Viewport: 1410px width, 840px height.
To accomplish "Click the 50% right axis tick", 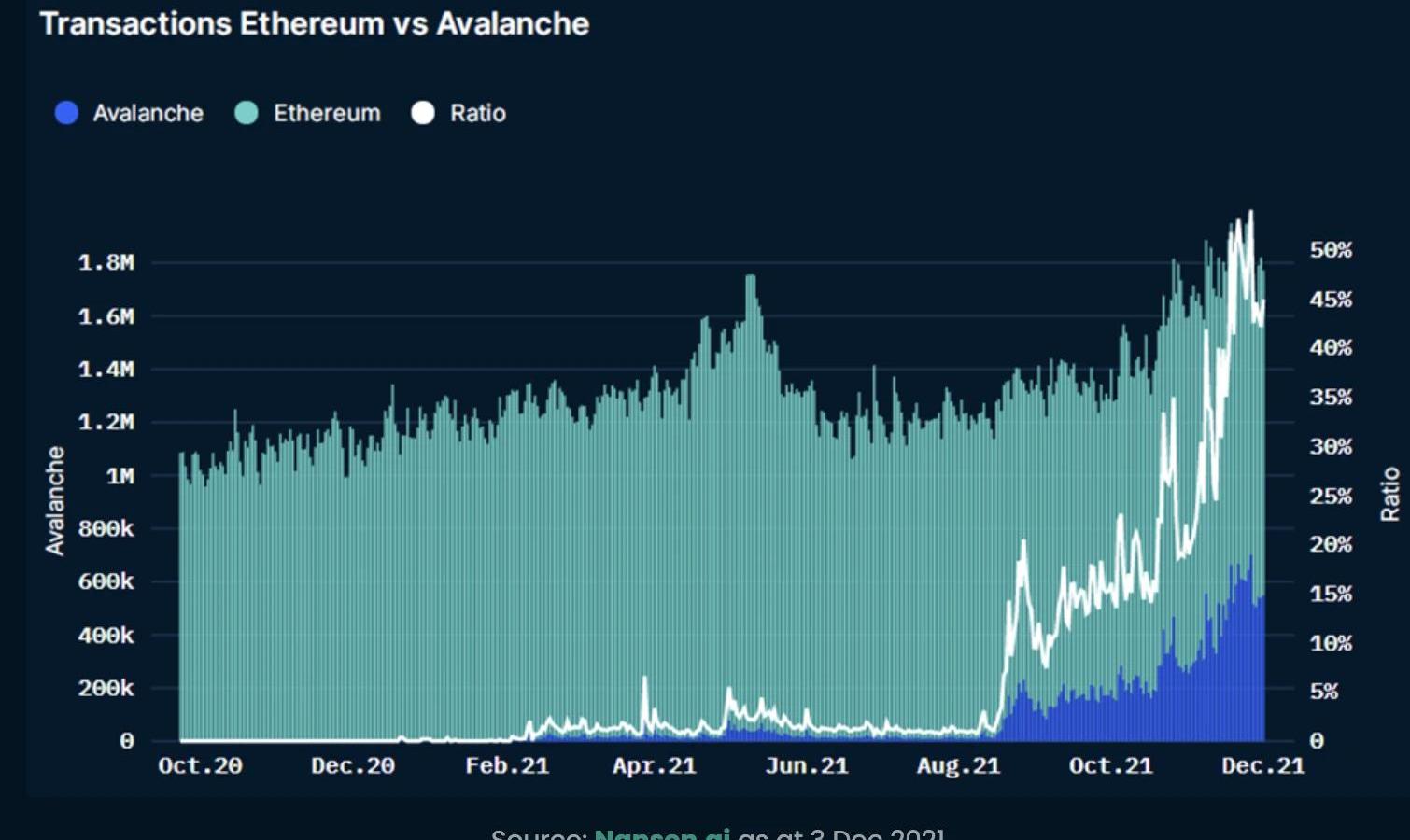I will click(1331, 250).
